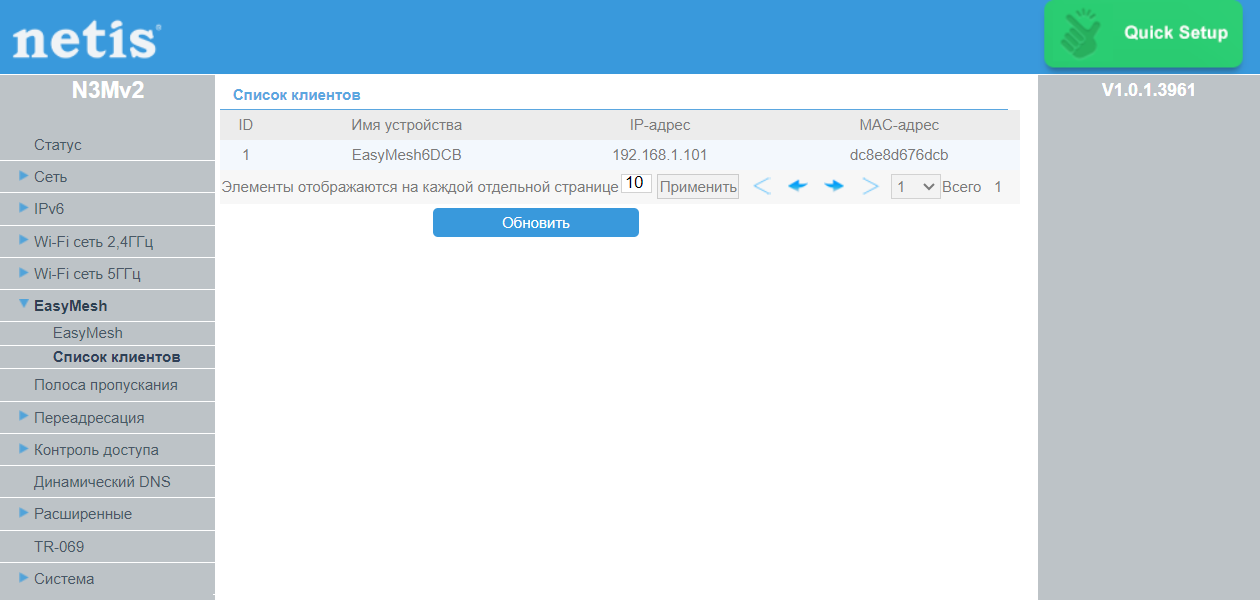1260x600 pixels.
Task: Click the netis logo
Action: pyautogui.click(x=86, y=41)
